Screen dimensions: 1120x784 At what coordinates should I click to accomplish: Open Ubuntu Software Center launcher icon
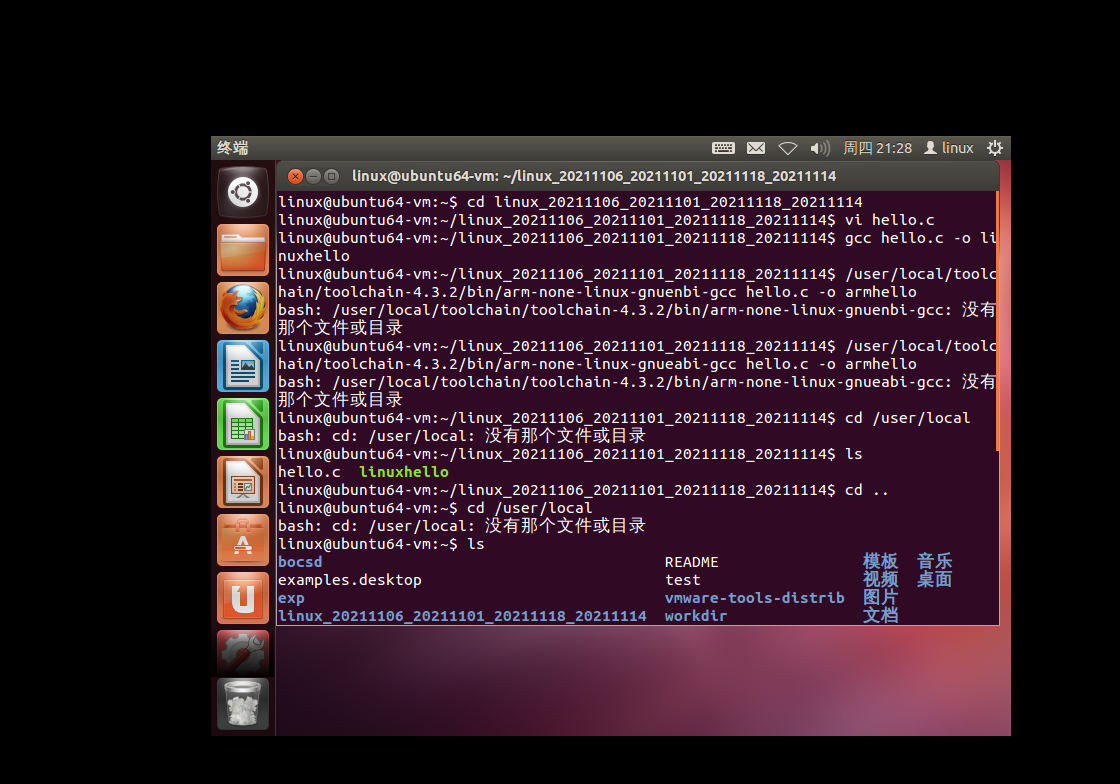click(243, 540)
